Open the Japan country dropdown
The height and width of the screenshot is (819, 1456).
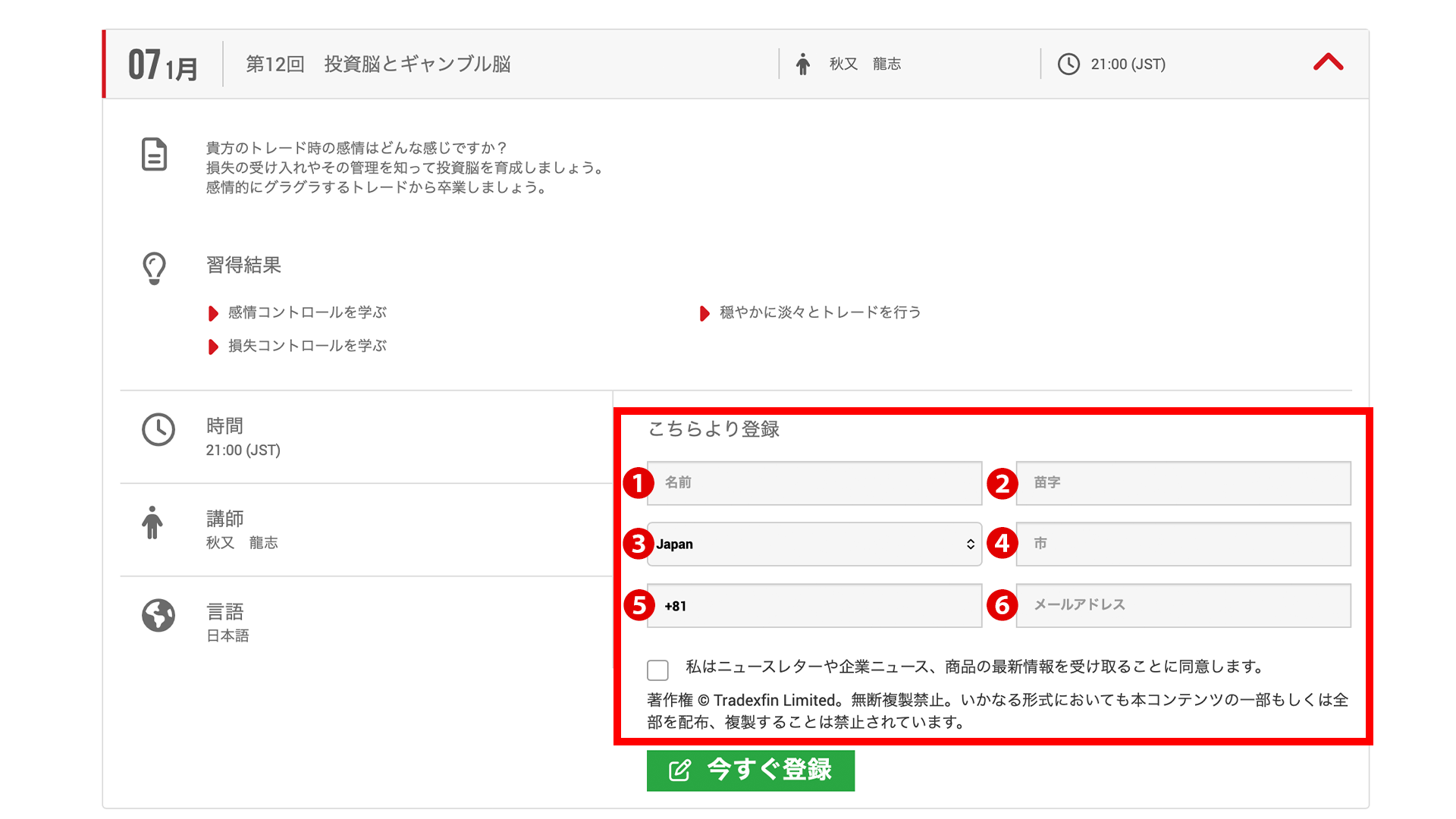coord(814,544)
